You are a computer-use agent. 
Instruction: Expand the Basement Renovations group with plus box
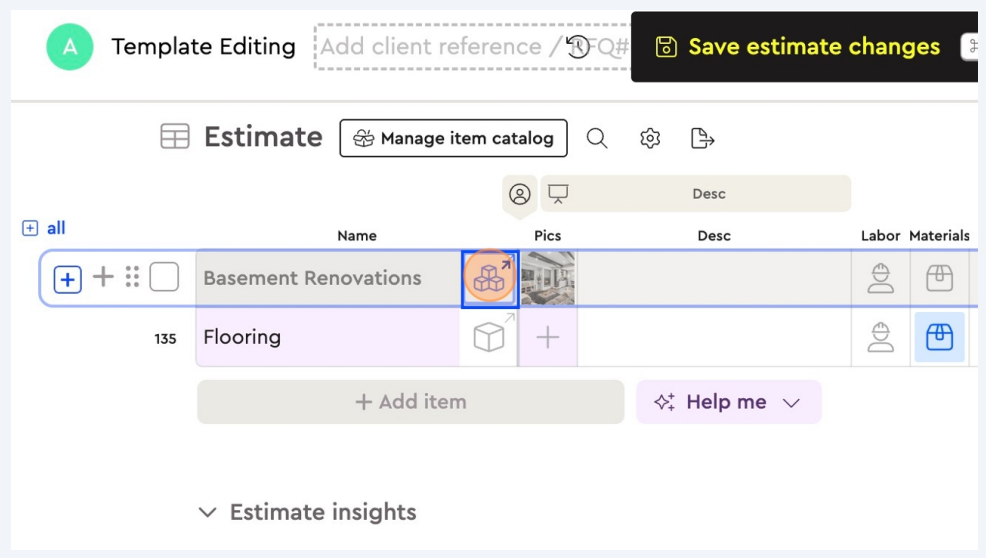67,278
